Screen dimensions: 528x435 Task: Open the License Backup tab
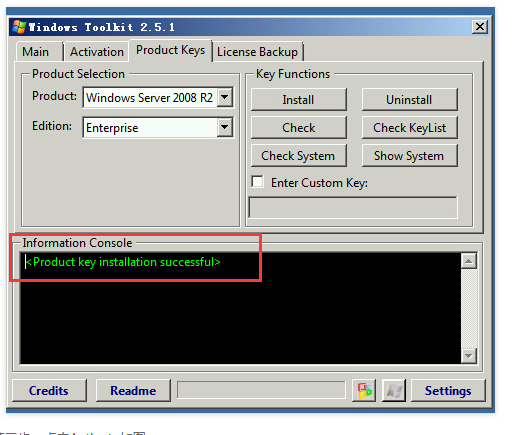258,52
